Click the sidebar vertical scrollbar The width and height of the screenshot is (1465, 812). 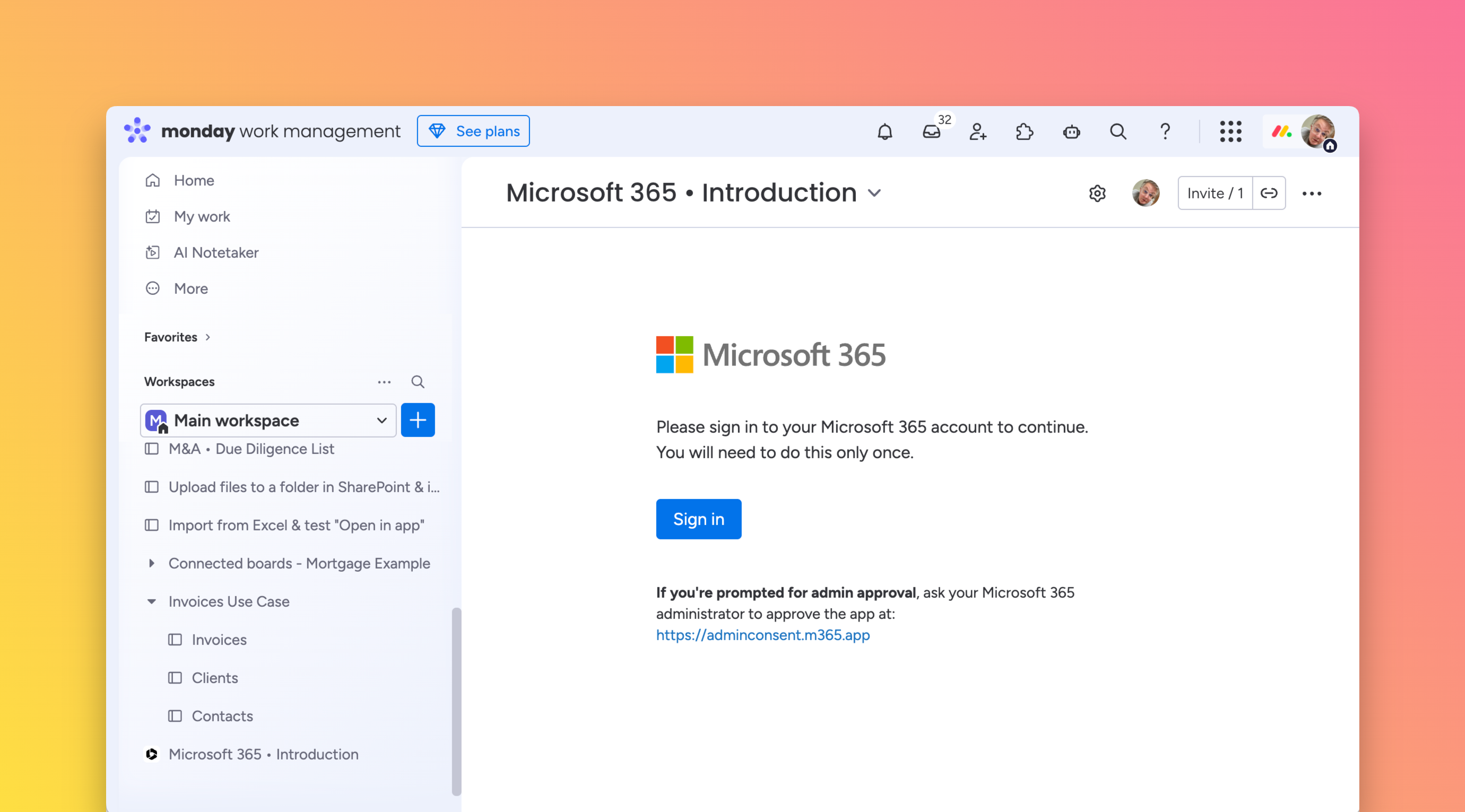[x=456, y=701]
